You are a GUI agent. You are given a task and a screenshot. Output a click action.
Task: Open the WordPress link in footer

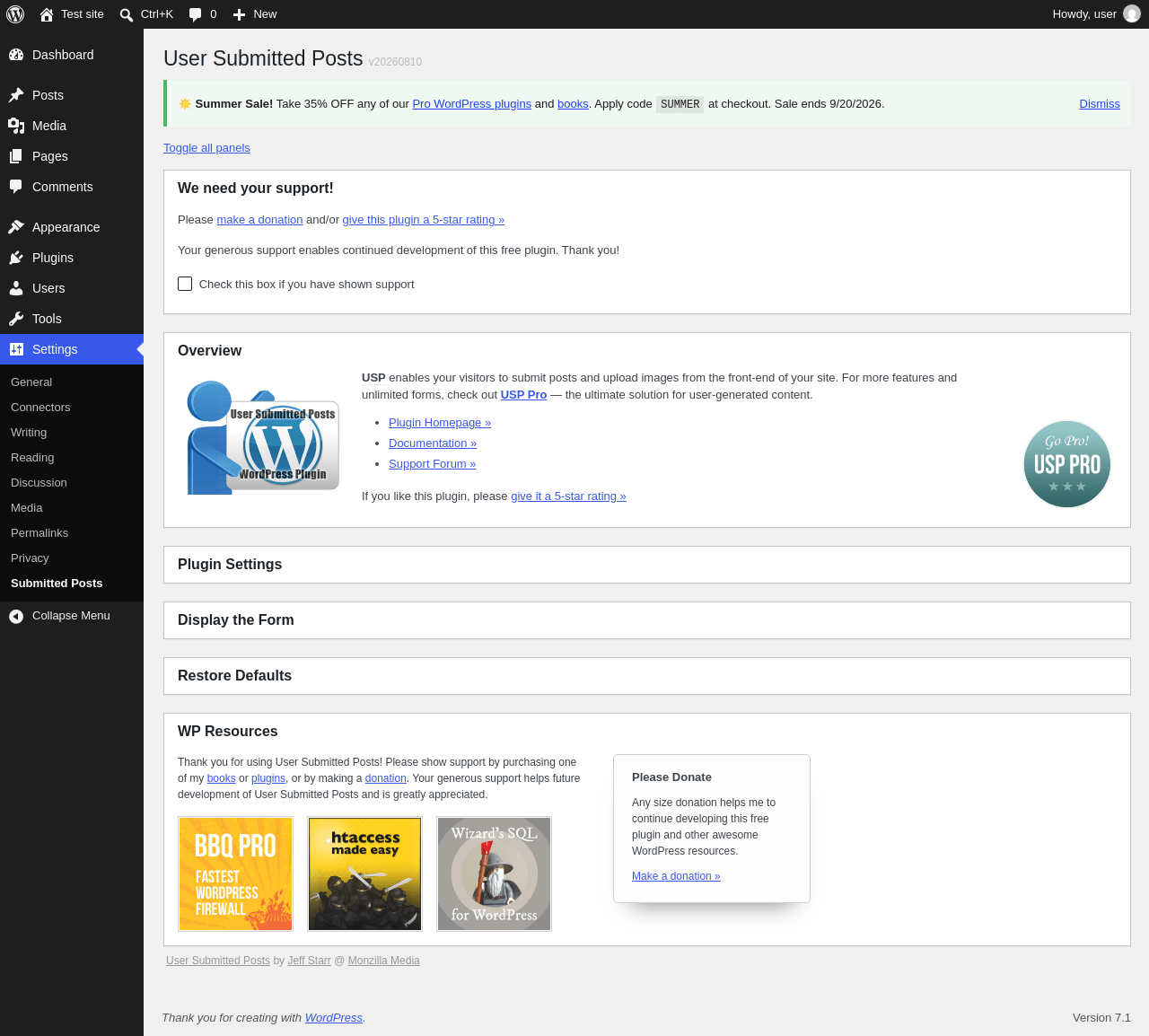(334, 1018)
